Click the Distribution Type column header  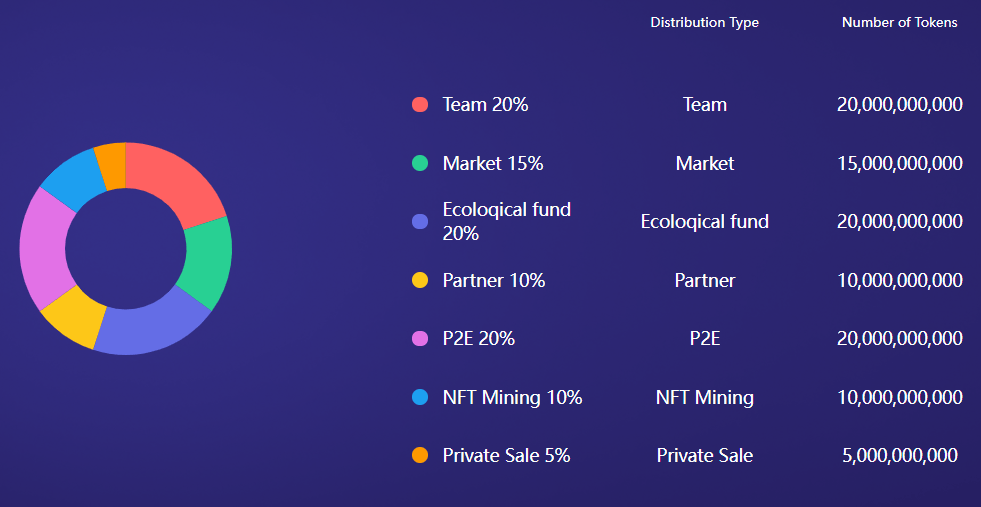[x=704, y=22]
